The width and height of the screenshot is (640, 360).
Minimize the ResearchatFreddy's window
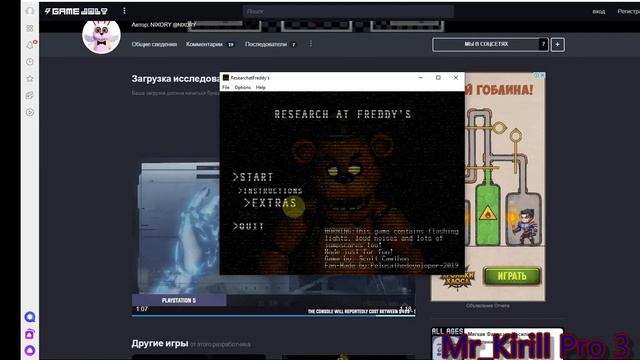click(x=421, y=78)
